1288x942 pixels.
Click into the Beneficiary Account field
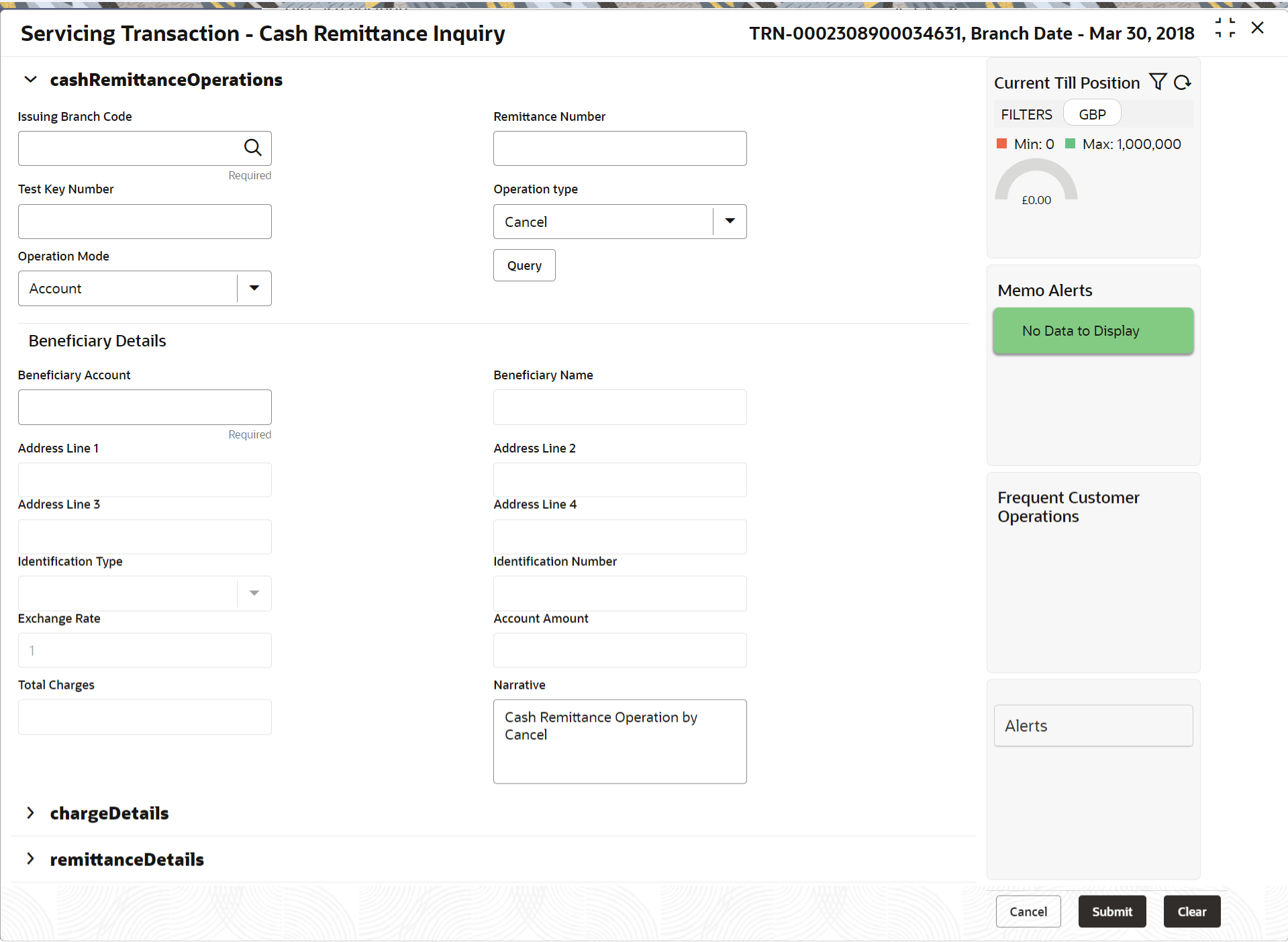[144, 408]
